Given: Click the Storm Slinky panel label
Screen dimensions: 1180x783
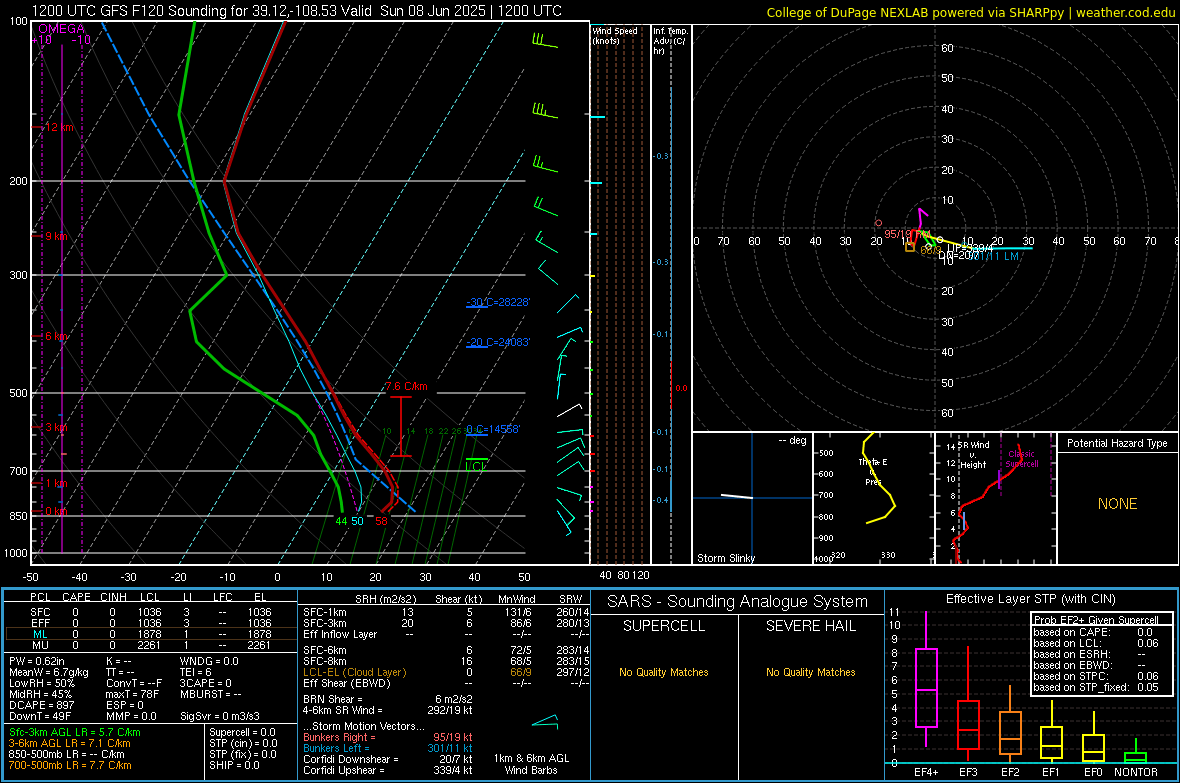Looking at the screenshot, I should [725, 558].
